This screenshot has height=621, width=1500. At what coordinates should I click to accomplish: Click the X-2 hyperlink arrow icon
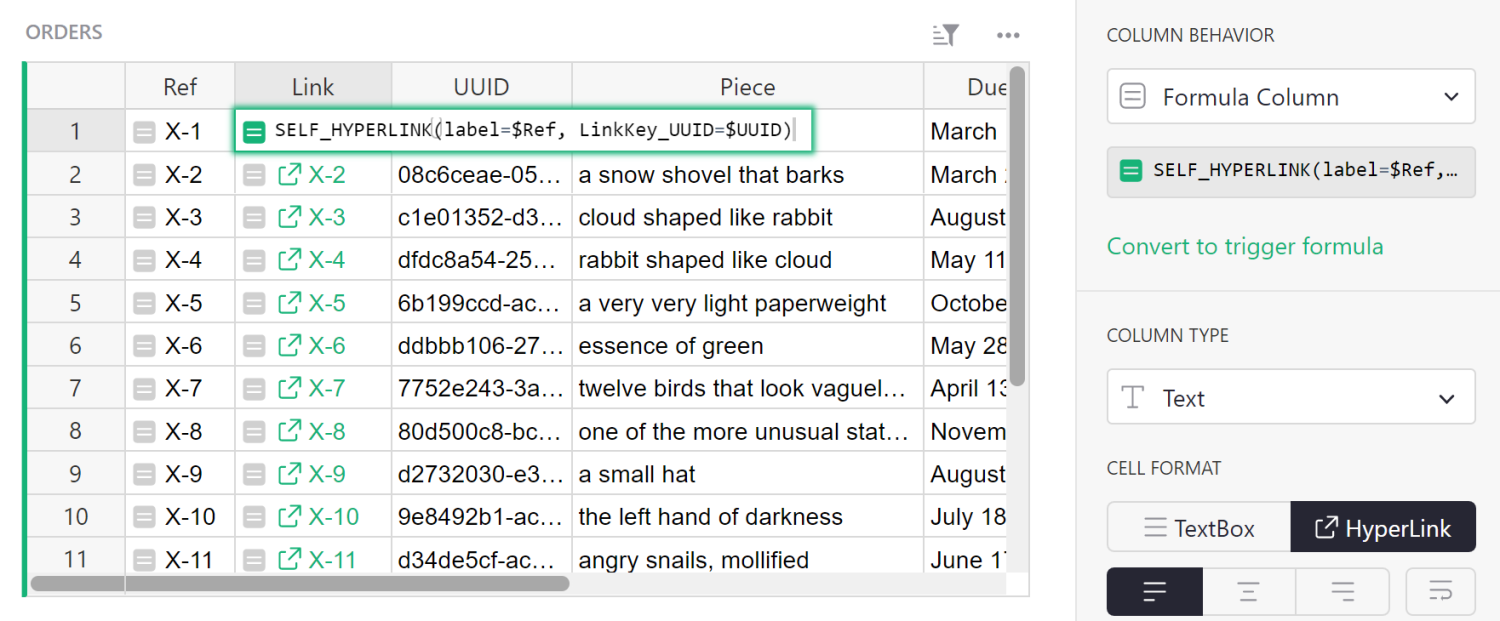289,175
